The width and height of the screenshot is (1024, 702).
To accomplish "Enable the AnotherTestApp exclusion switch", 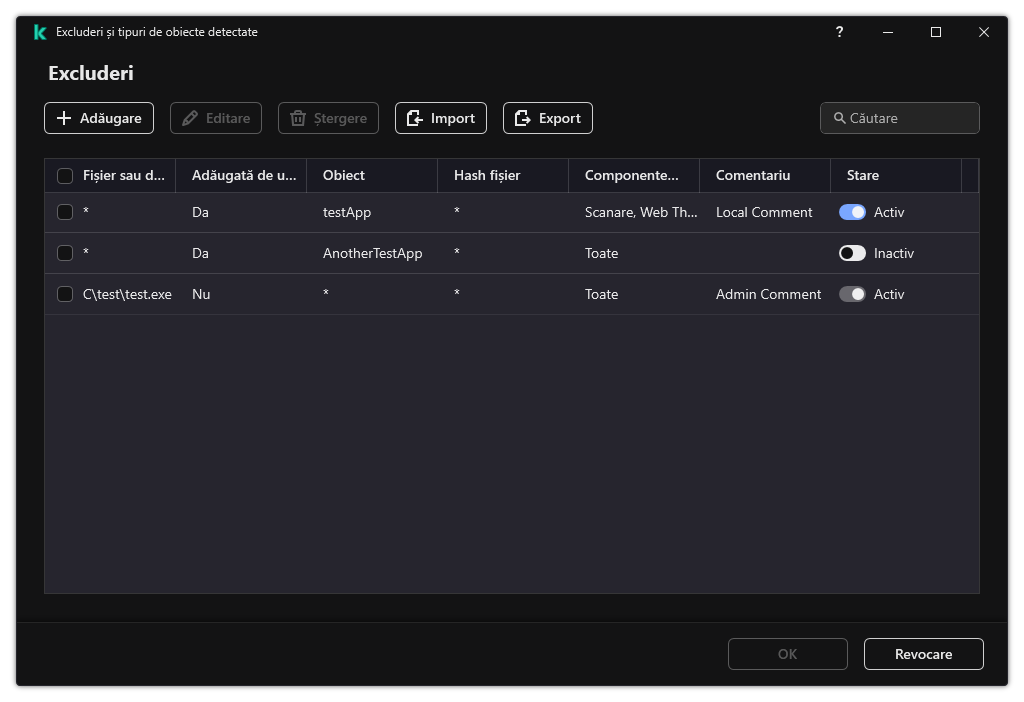I will (852, 253).
